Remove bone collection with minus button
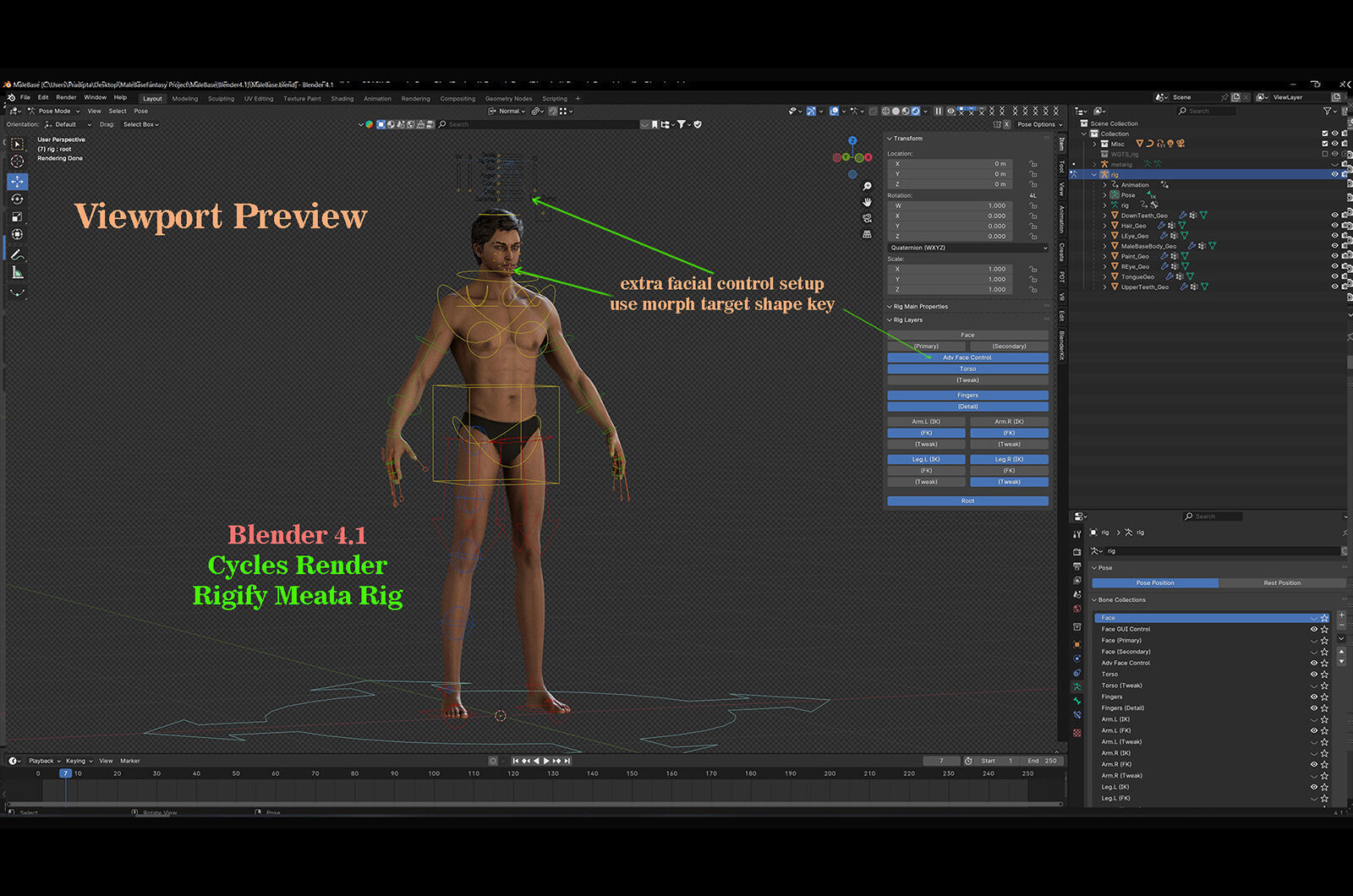1353x896 pixels. click(x=1341, y=626)
